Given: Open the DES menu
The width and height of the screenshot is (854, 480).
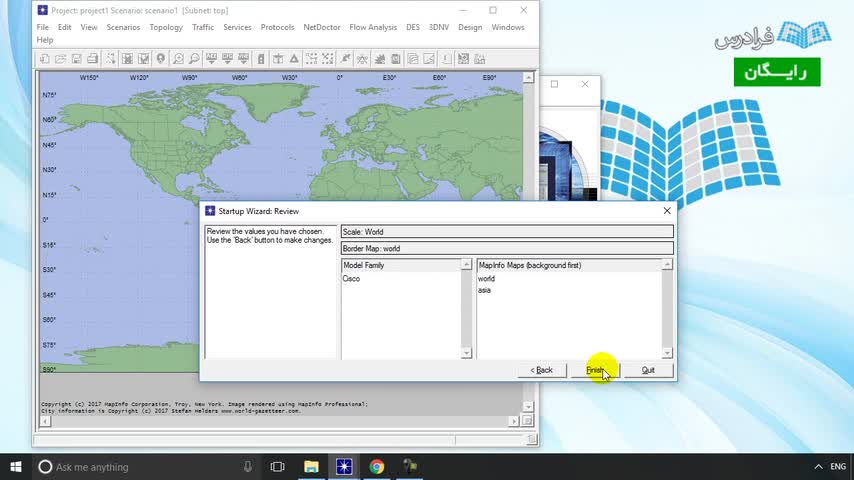Looking at the screenshot, I should 413,27.
